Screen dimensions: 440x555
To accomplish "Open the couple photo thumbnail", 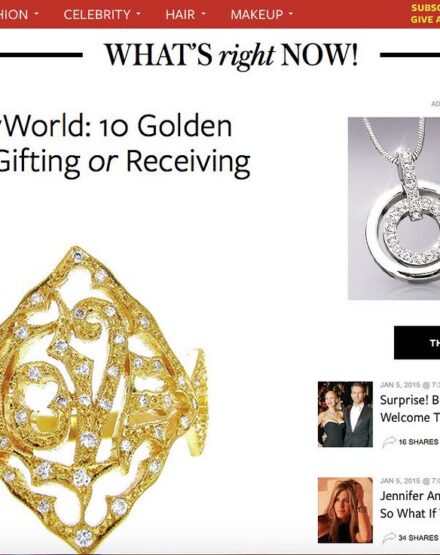I will (345, 414).
